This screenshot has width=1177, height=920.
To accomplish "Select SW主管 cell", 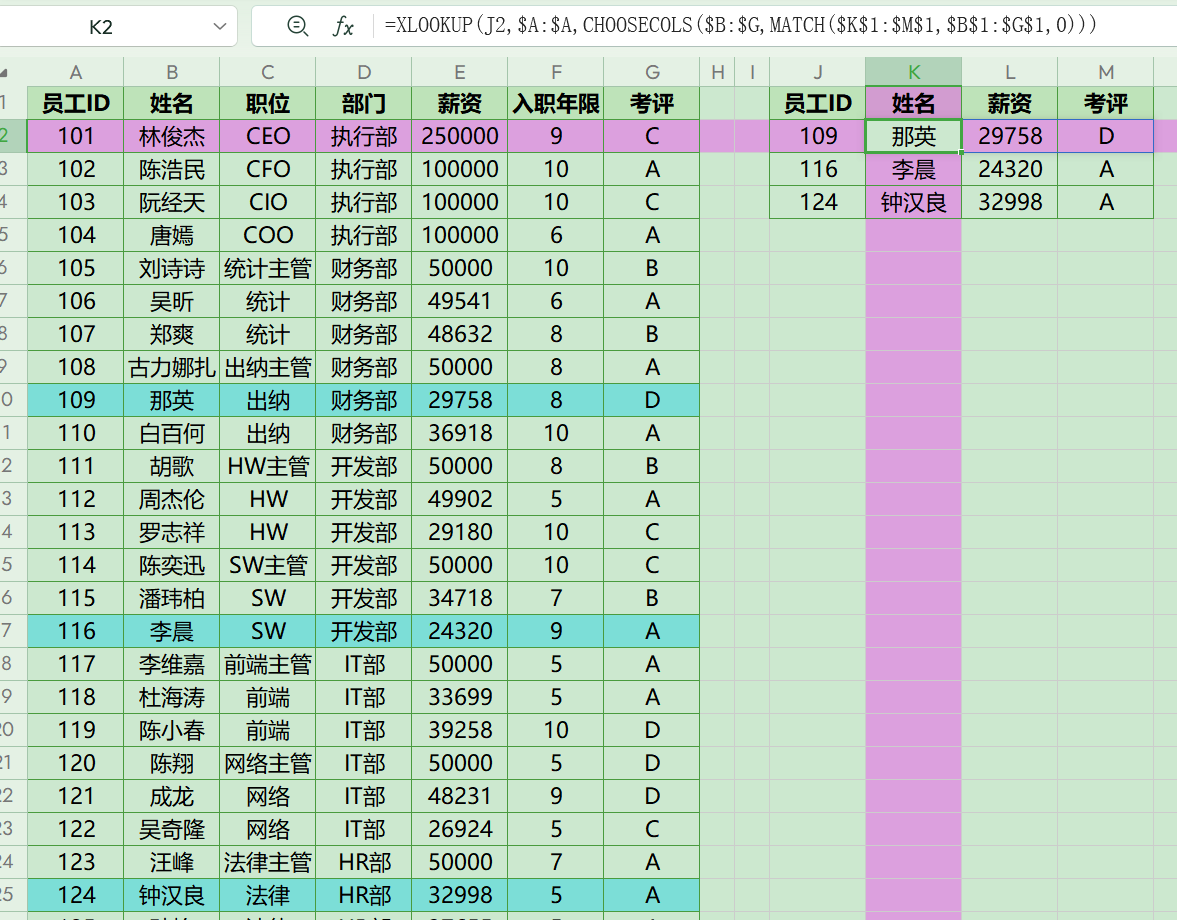I will pos(268,565).
